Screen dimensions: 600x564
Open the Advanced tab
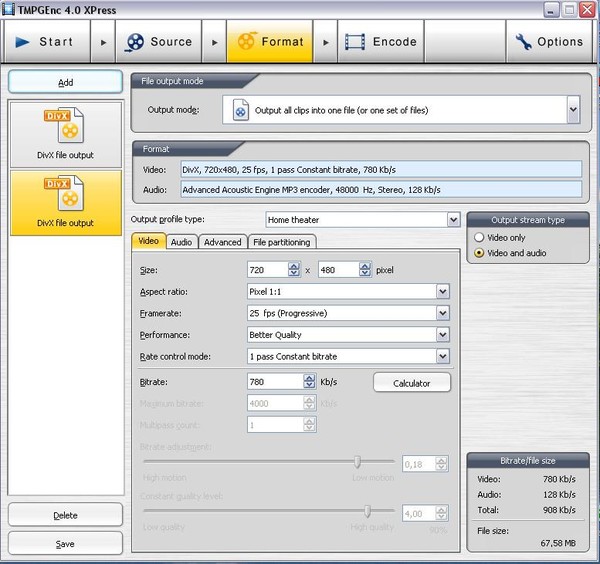tap(223, 242)
